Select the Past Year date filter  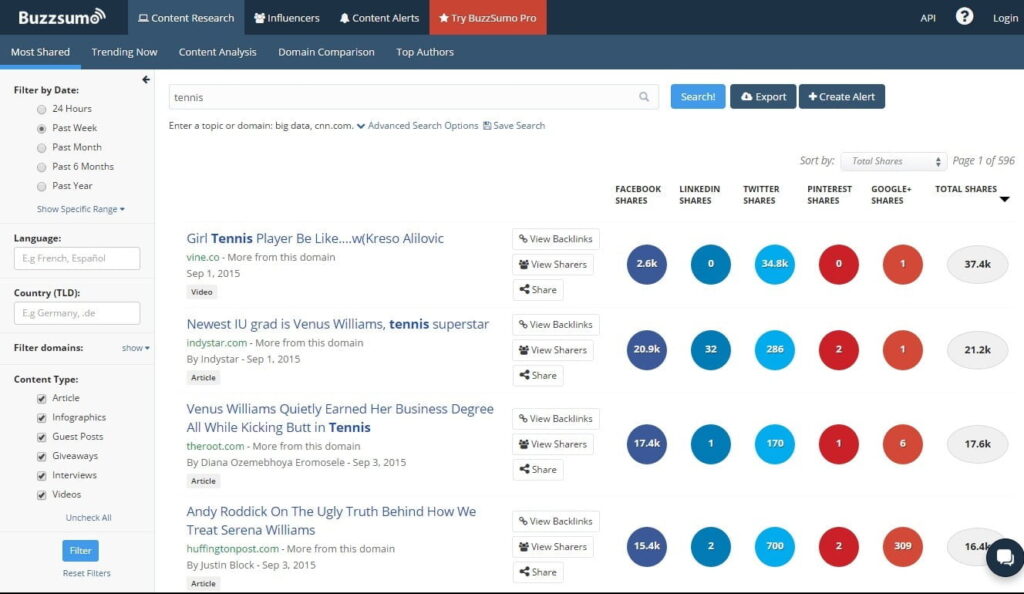pos(42,186)
